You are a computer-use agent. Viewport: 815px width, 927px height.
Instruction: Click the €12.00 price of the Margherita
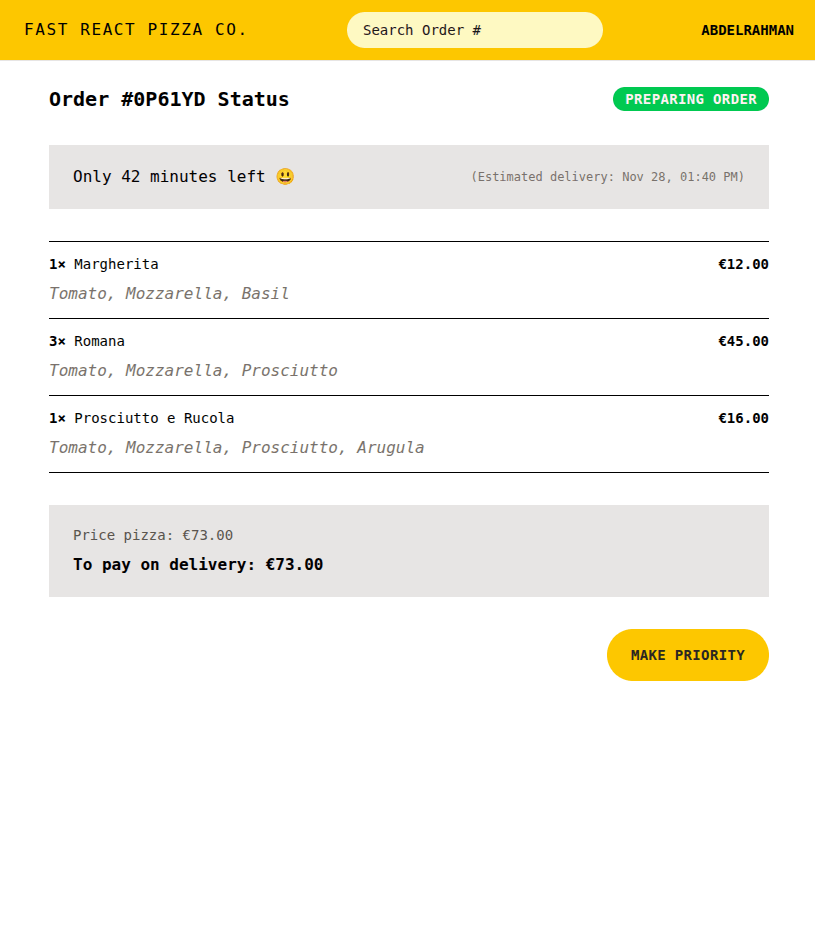(x=743, y=264)
